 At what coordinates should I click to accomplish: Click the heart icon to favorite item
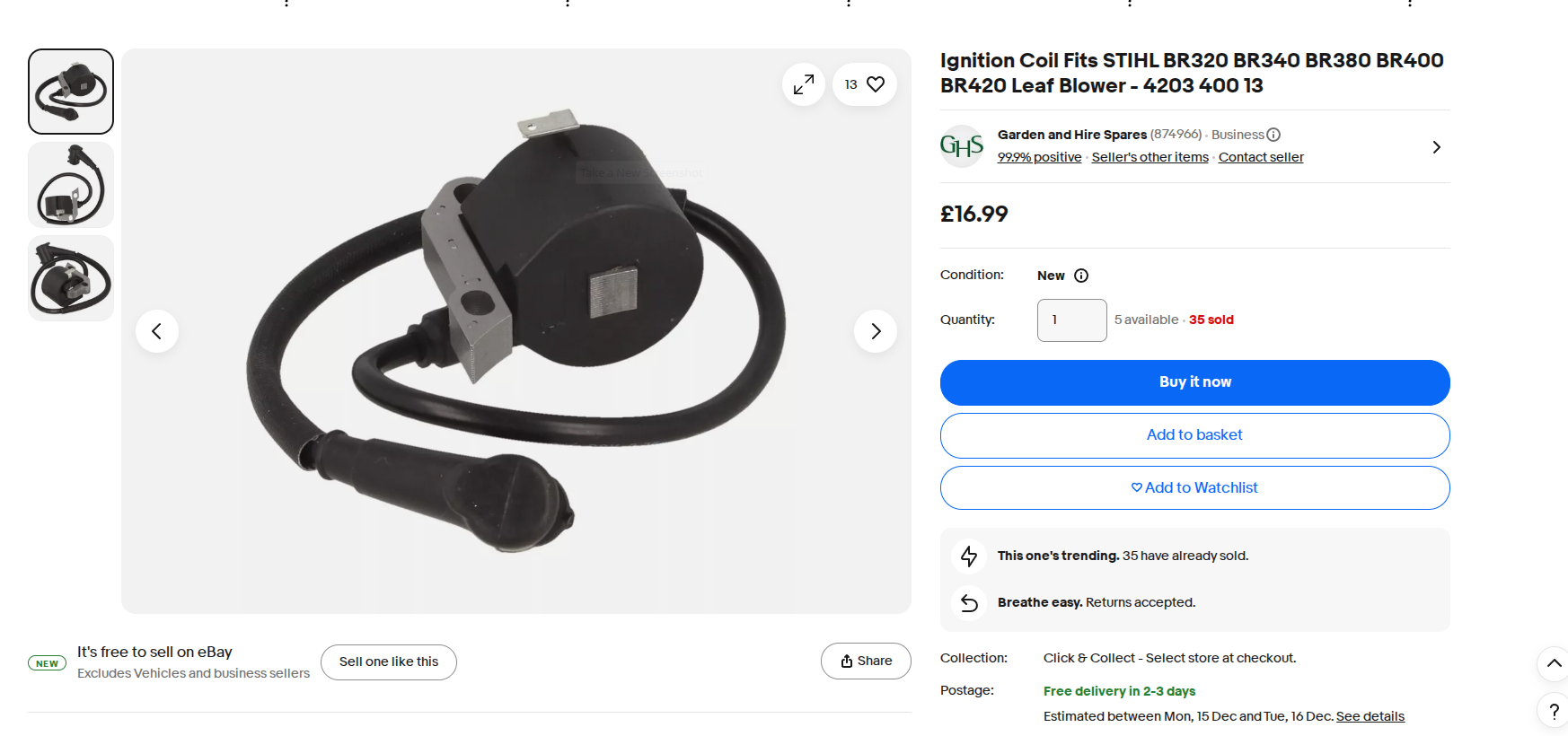pos(876,84)
